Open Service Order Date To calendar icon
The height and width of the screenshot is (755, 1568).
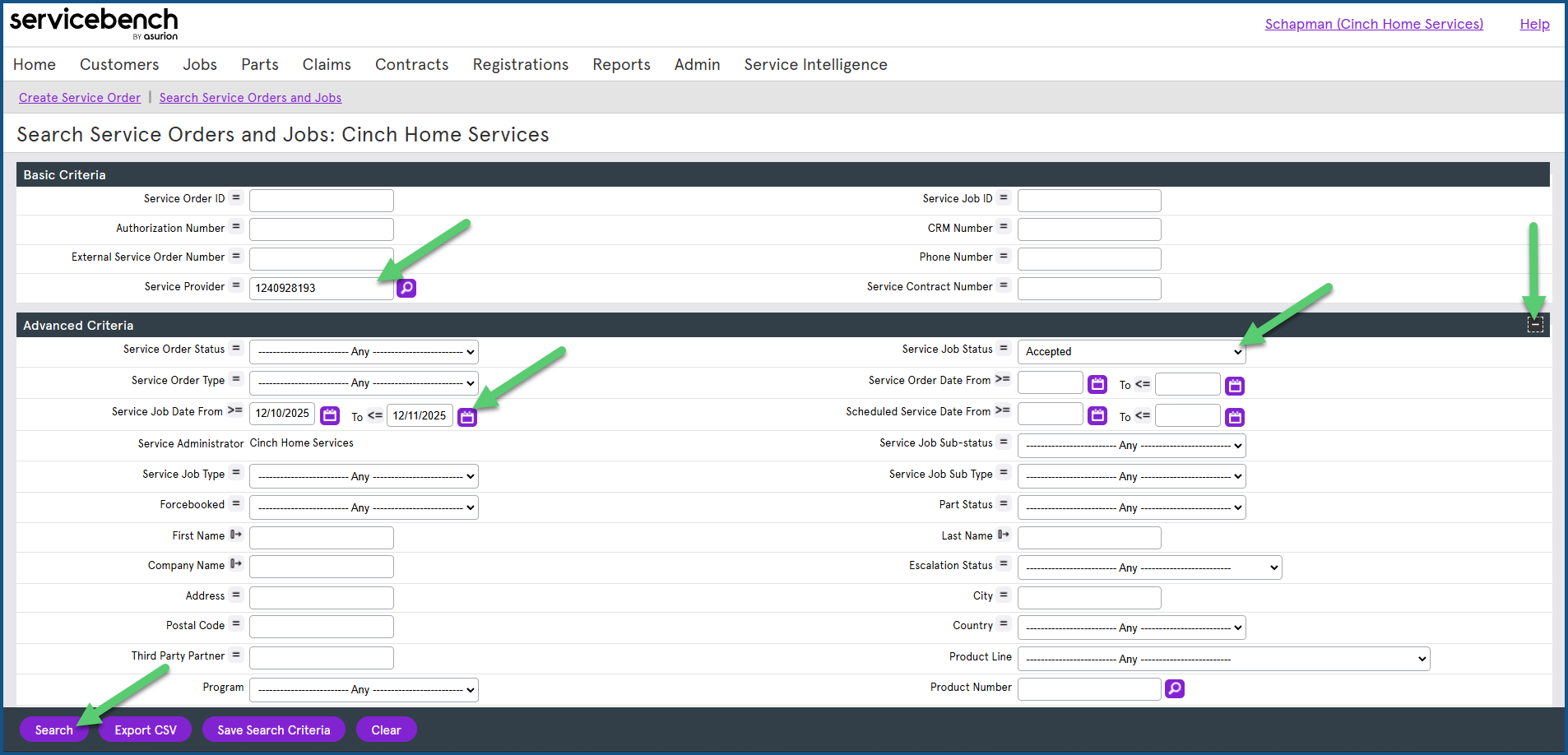[1235, 385]
